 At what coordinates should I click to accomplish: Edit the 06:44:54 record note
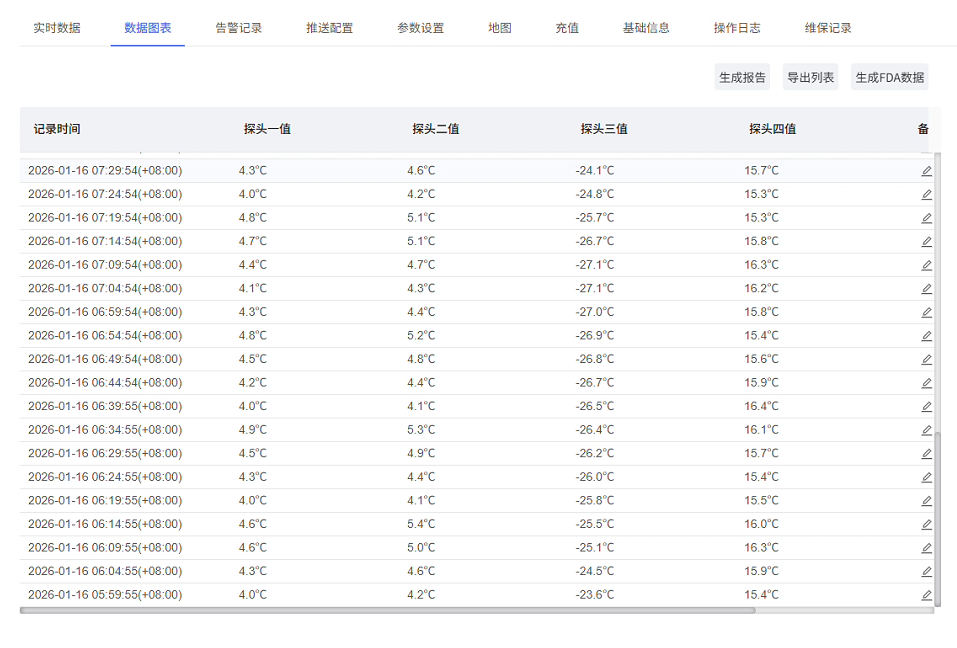point(926,383)
